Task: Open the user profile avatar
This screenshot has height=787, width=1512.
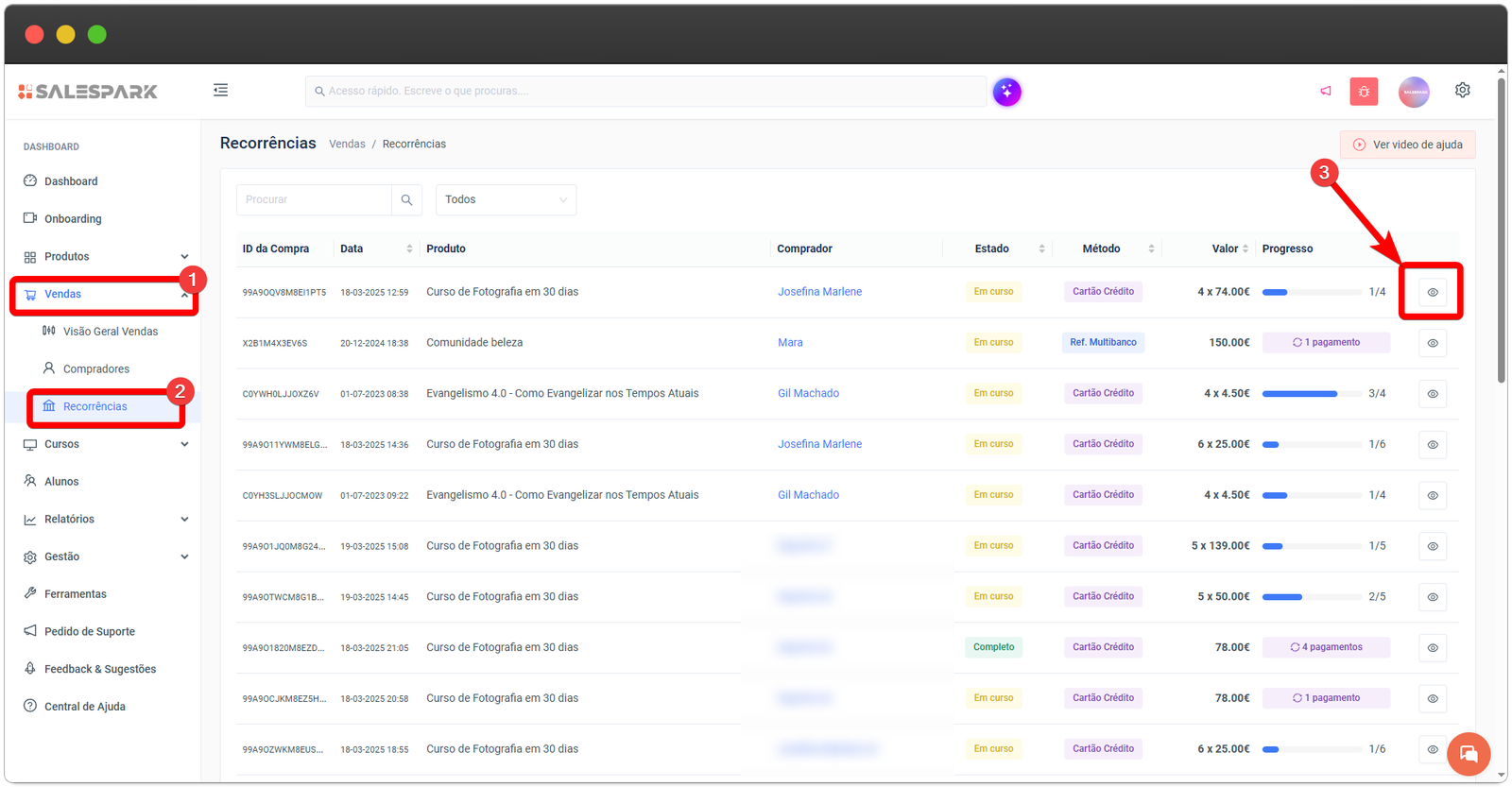Action: pos(1414,92)
